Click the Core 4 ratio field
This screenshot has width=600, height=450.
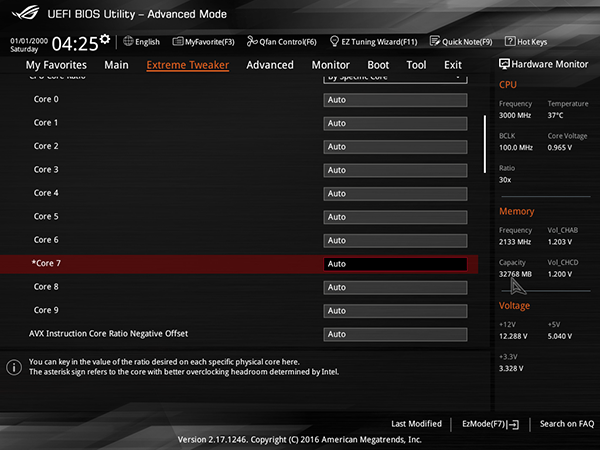tap(395, 194)
